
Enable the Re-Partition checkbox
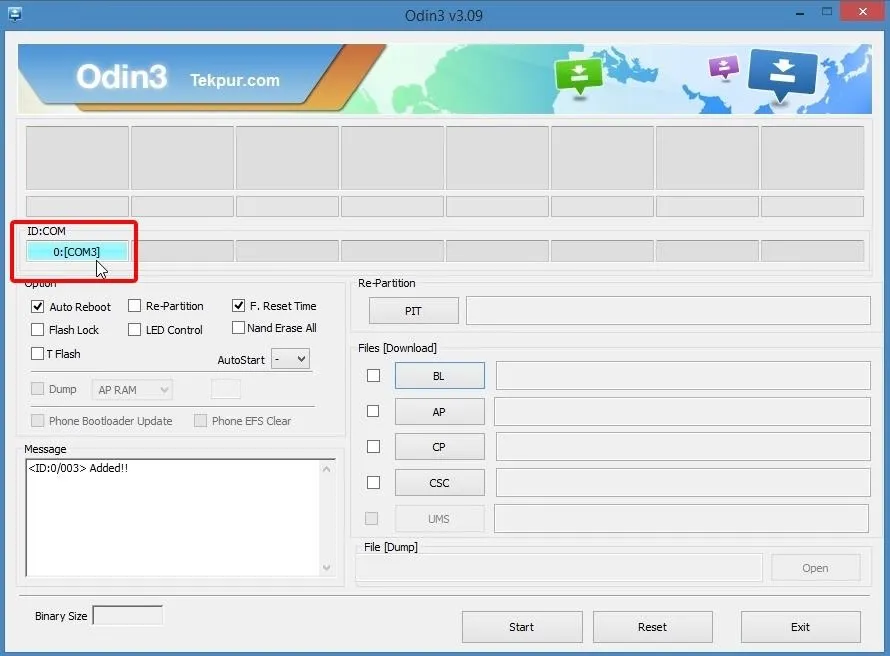[135, 306]
